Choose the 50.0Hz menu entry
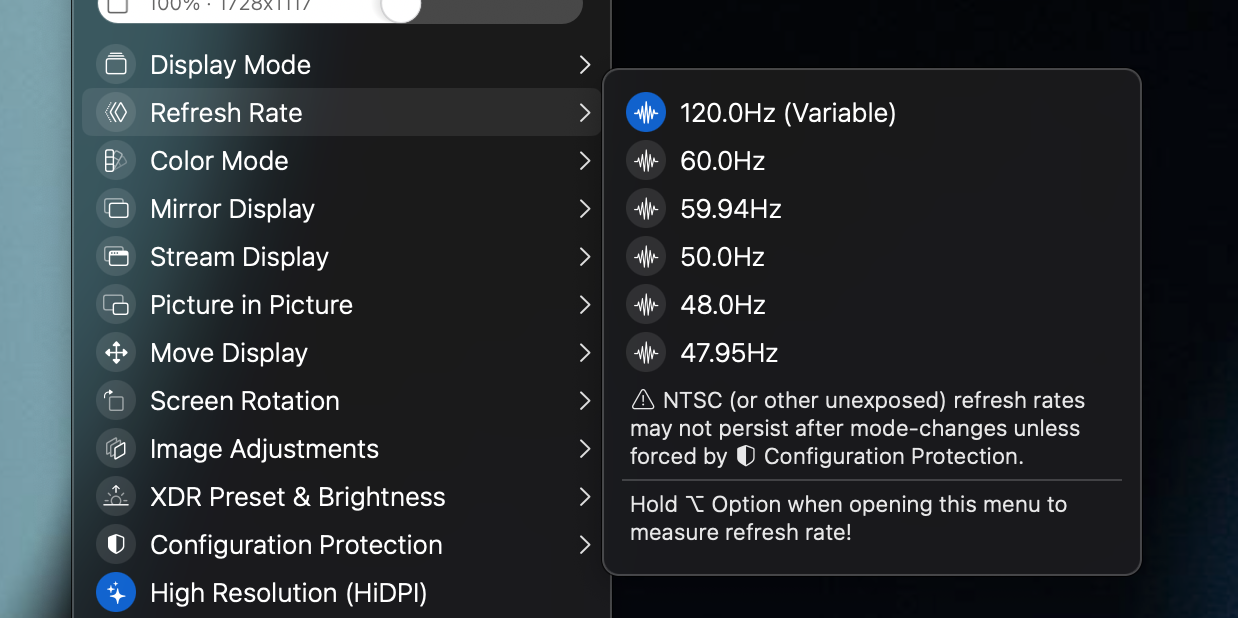1238x618 pixels. point(724,256)
